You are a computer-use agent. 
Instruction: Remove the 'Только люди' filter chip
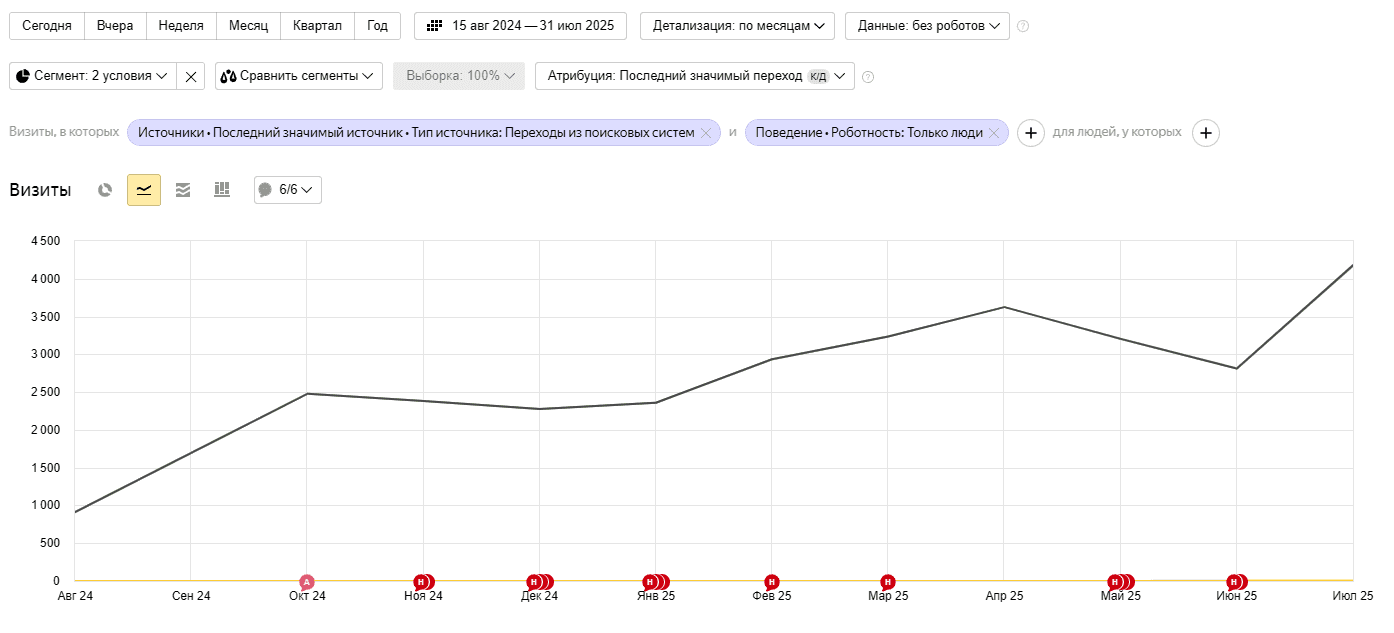click(994, 133)
